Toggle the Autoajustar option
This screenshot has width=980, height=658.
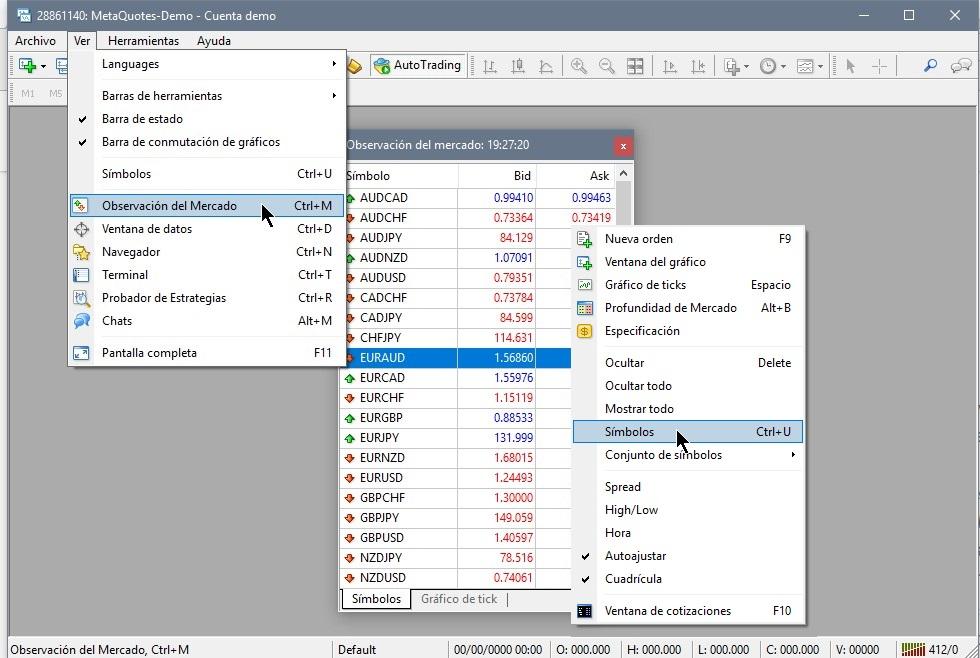click(688, 556)
